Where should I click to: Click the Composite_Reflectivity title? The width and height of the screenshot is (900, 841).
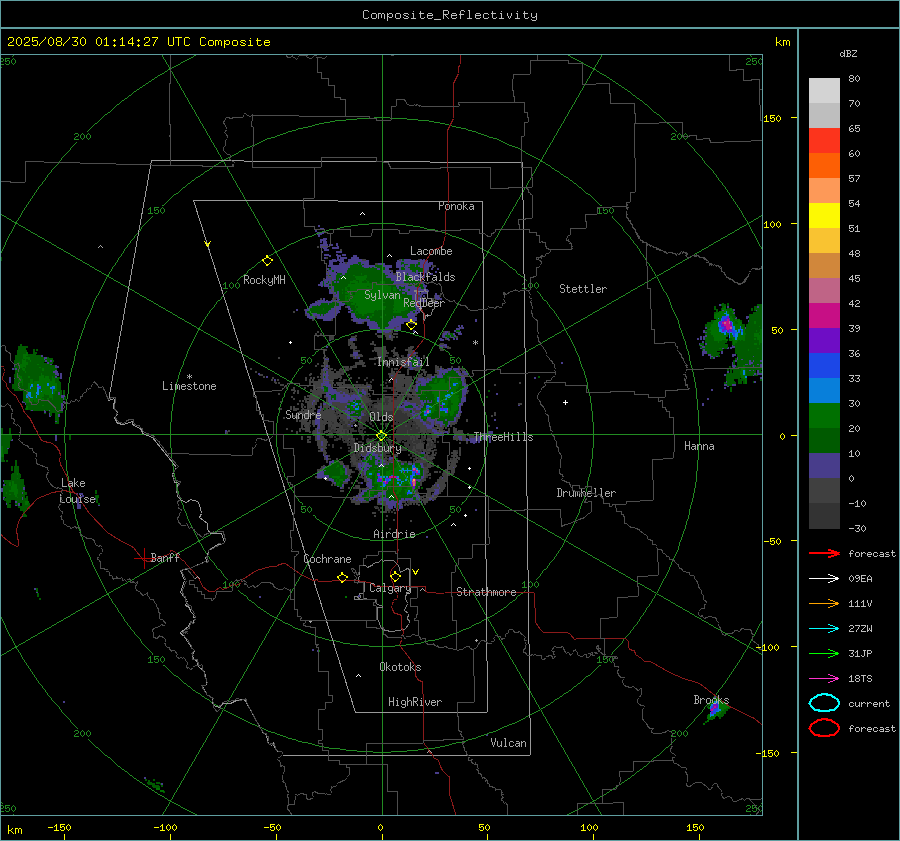tap(450, 15)
